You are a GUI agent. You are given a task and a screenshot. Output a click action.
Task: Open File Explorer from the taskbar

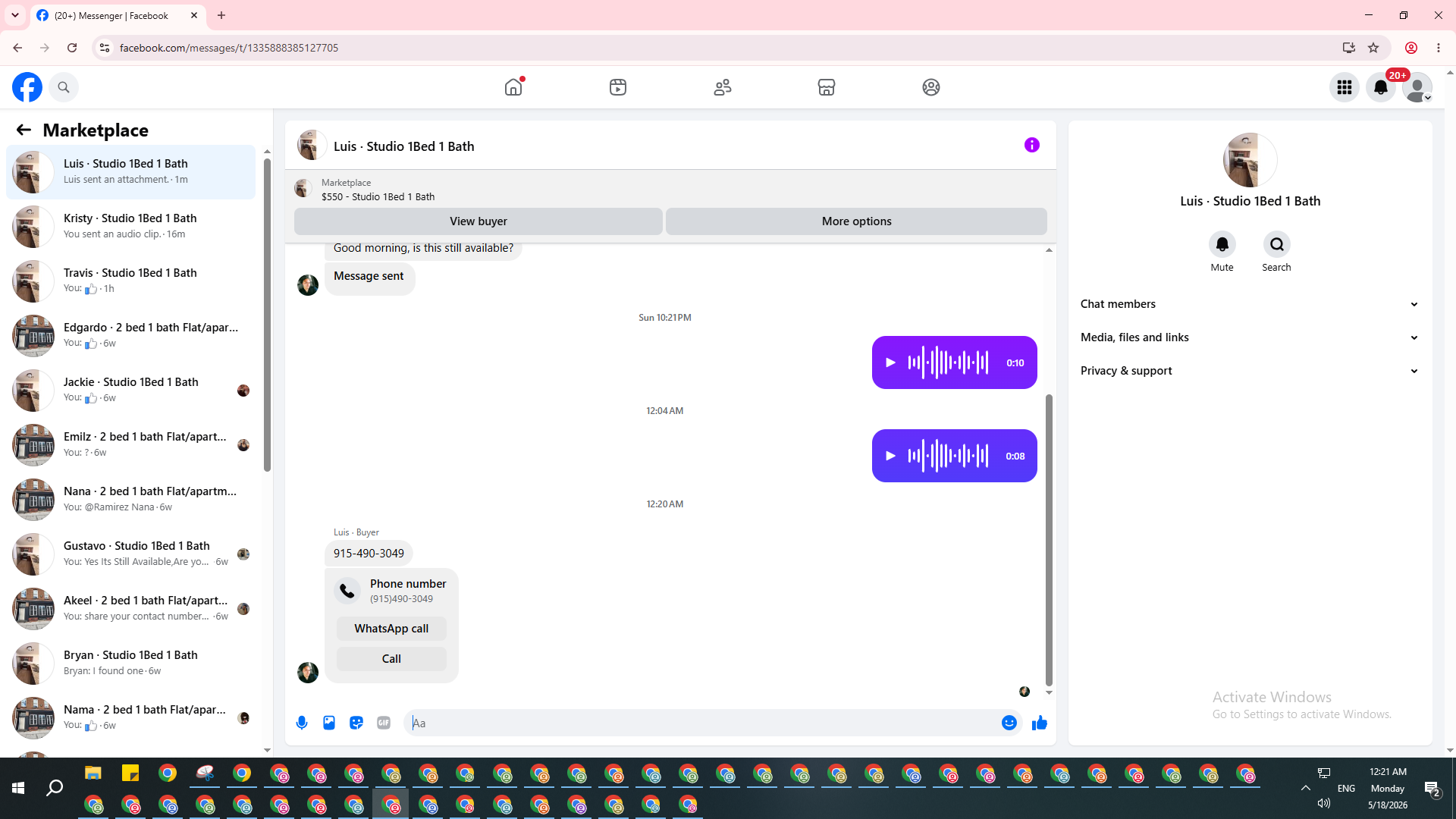click(93, 773)
